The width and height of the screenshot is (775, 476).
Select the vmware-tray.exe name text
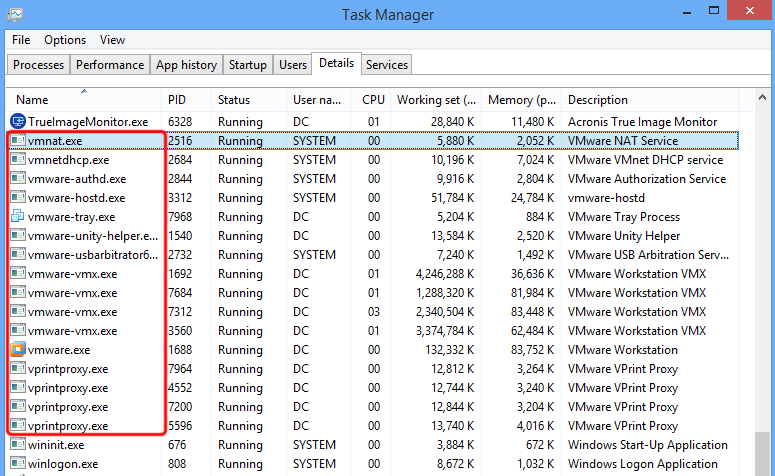tap(72, 216)
